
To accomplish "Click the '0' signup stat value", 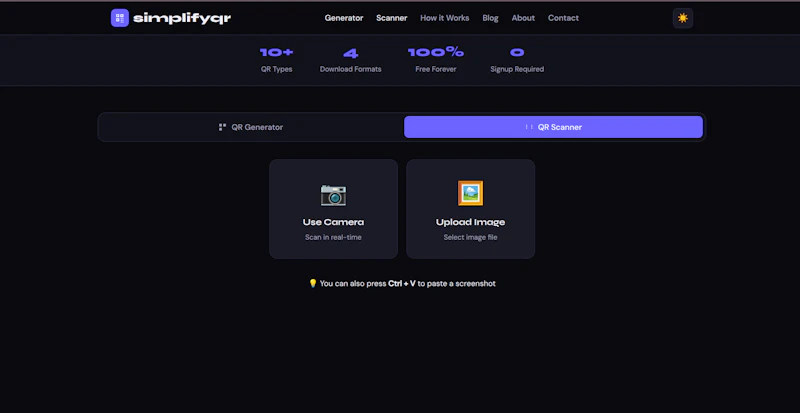I will click(x=517, y=52).
